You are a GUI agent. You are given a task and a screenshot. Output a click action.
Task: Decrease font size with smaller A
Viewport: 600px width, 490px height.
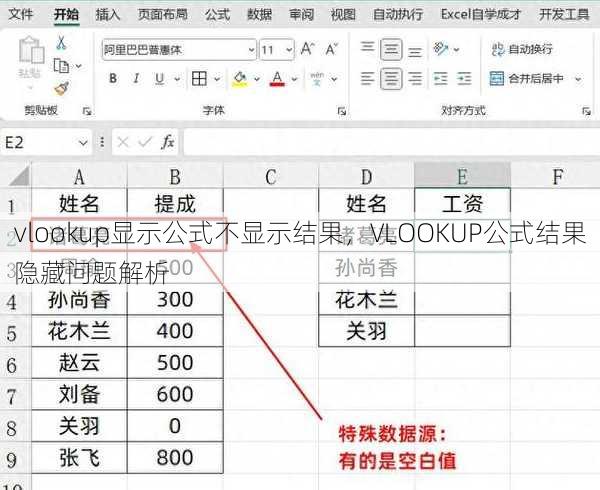click(331, 49)
